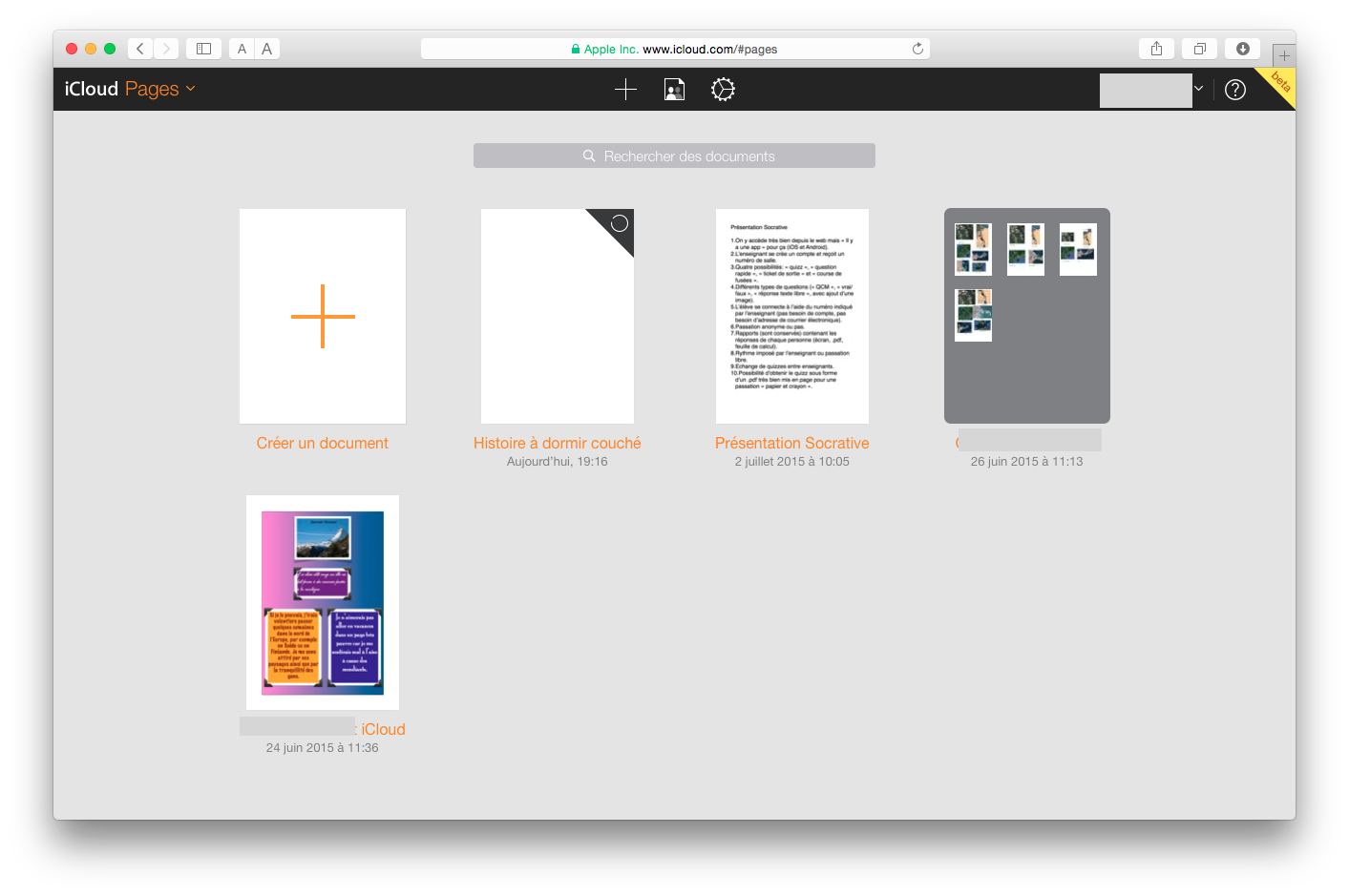Open the shared documents icon in the toolbar
Screen dimensions: 1349x896
[x=674, y=90]
